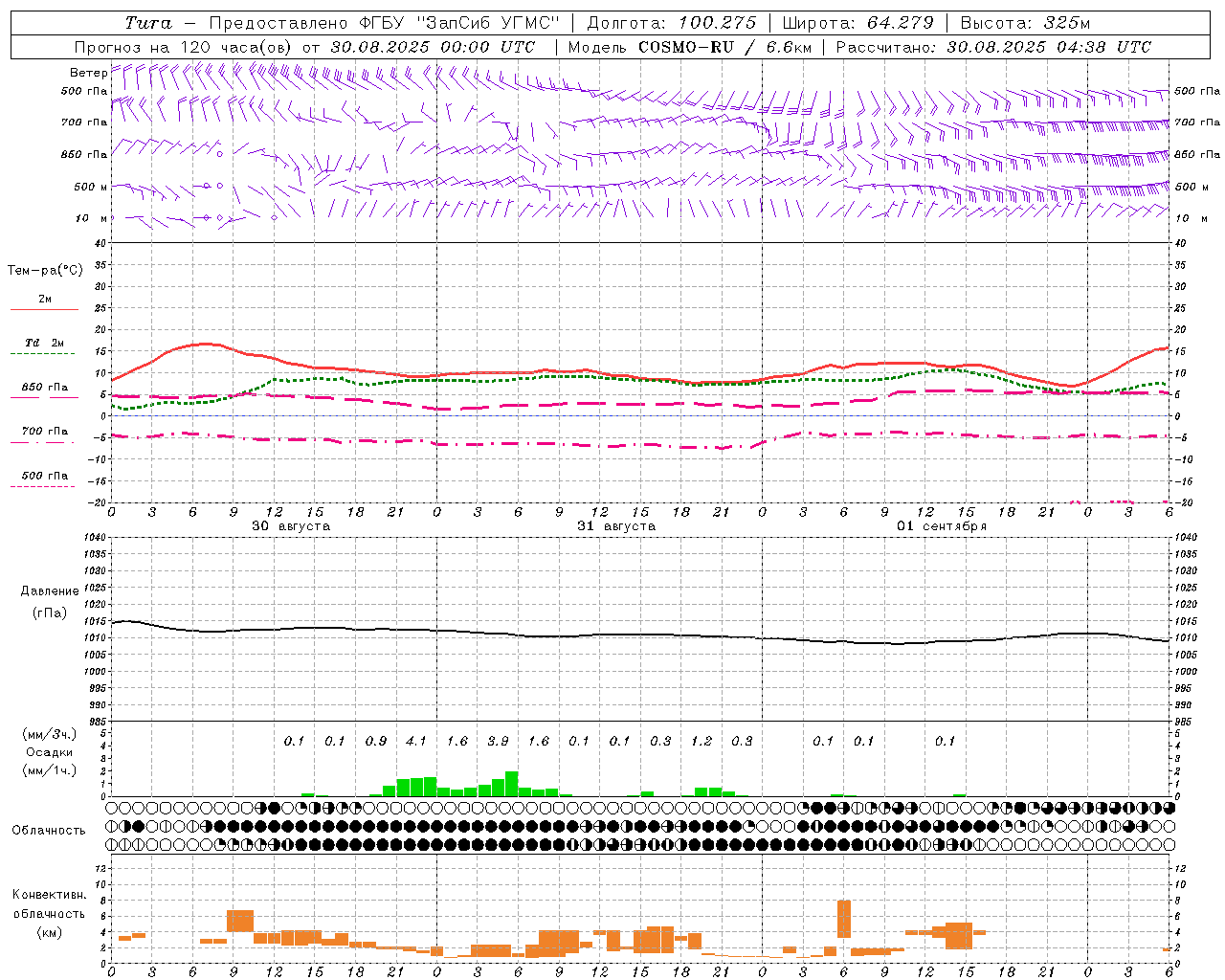Click the "Облачность" cloud cover label
Image resolution: width=1225 pixels, height=980 pixels.
(x=49, y=831)
